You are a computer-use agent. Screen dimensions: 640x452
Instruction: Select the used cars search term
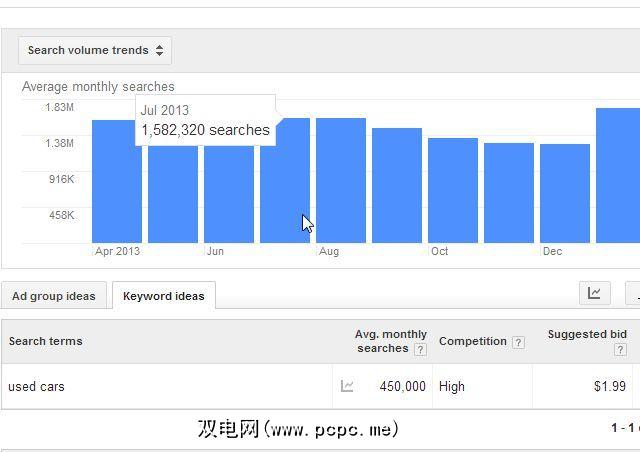(x=36, y=386)
